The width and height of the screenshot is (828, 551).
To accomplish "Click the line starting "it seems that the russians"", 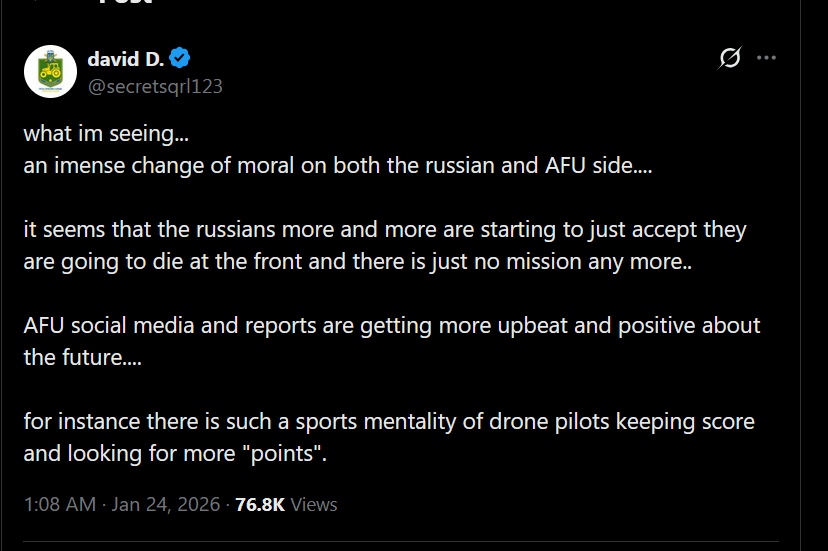I will (x=385, y=230).
